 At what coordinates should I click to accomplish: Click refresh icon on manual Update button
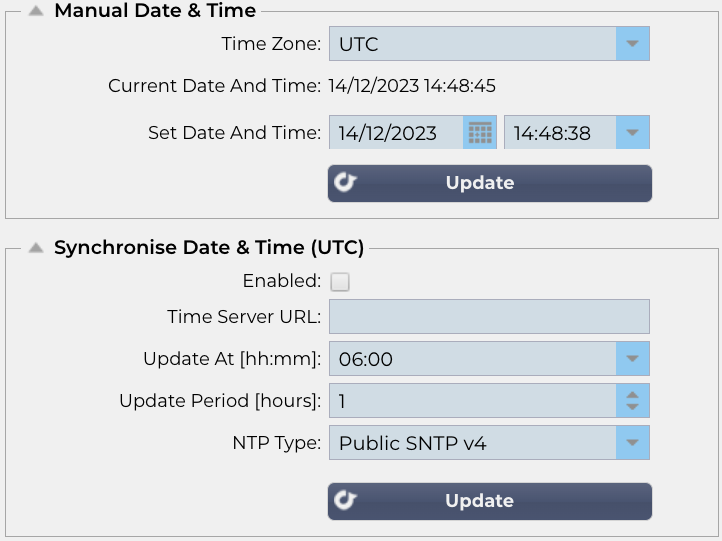(346, 183)
